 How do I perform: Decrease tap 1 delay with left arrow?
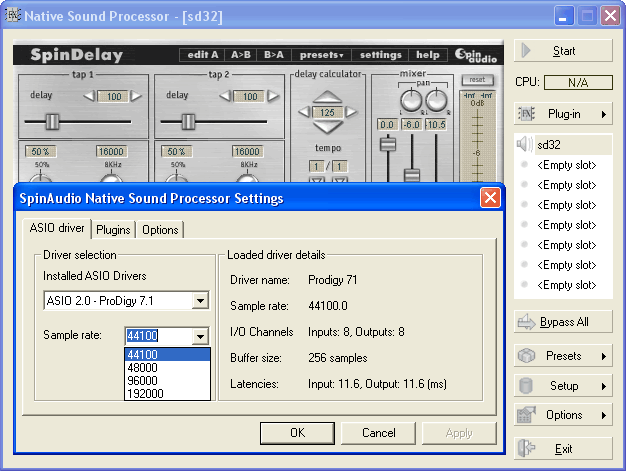[89, 96]
